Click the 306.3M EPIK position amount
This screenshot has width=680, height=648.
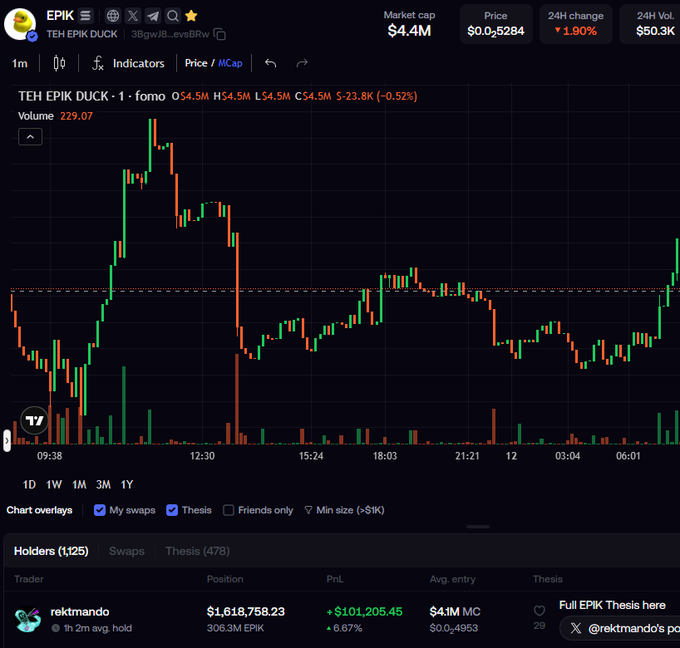235,628
